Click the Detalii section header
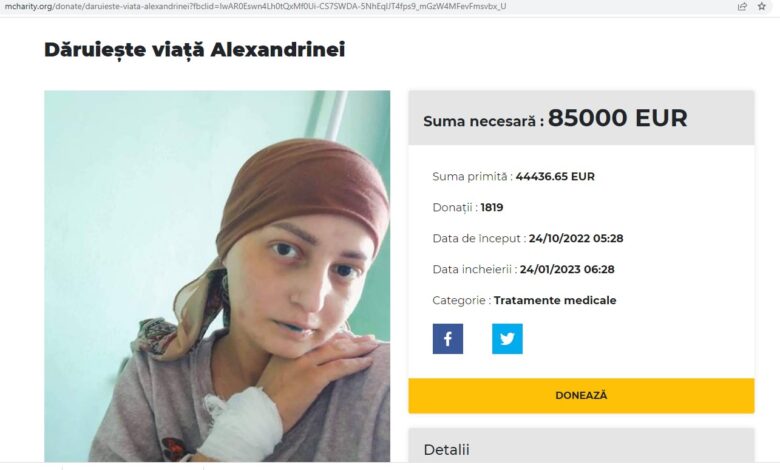 446,450
